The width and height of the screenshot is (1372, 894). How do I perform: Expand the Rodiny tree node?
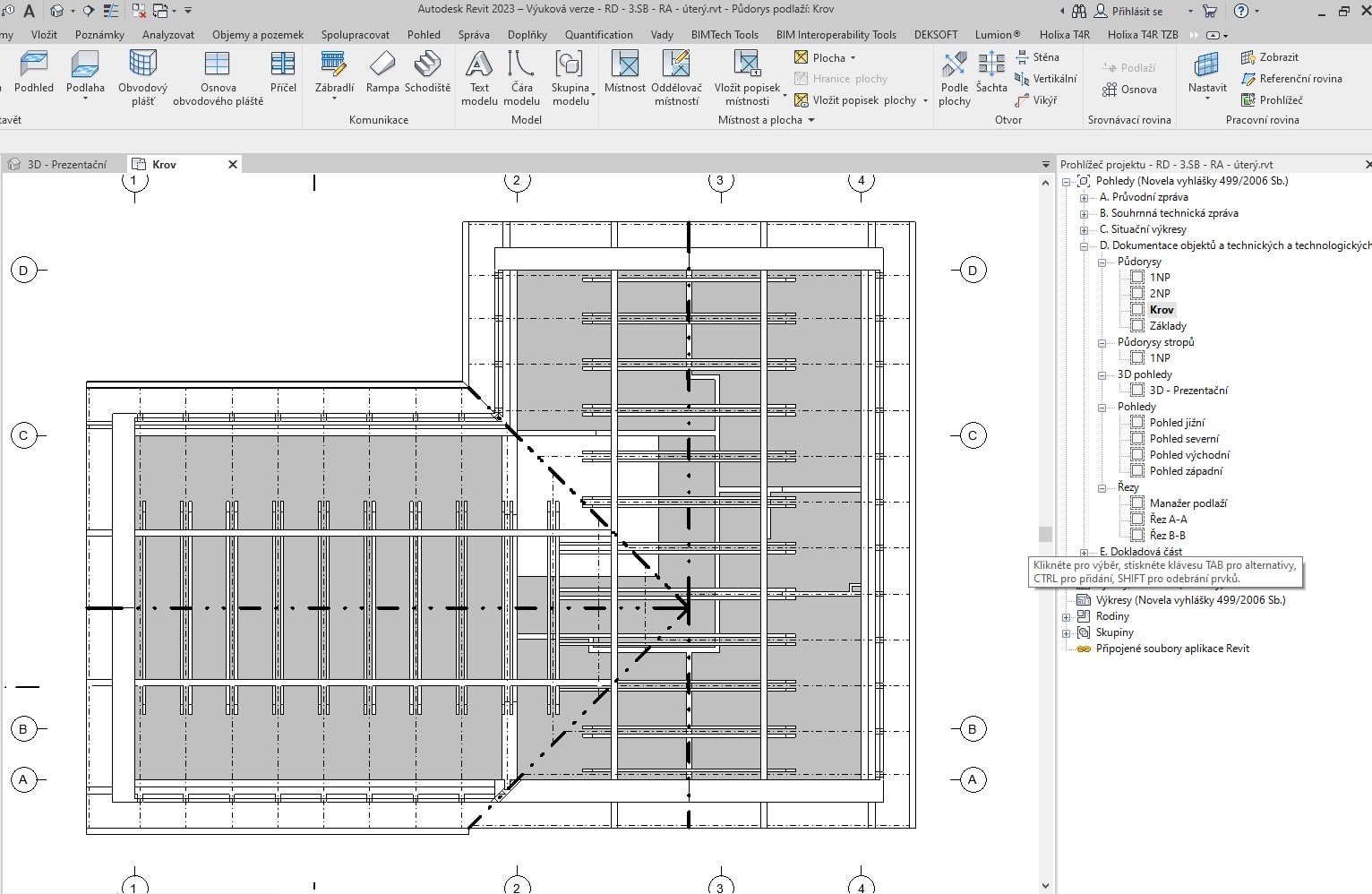[1067, 616]
